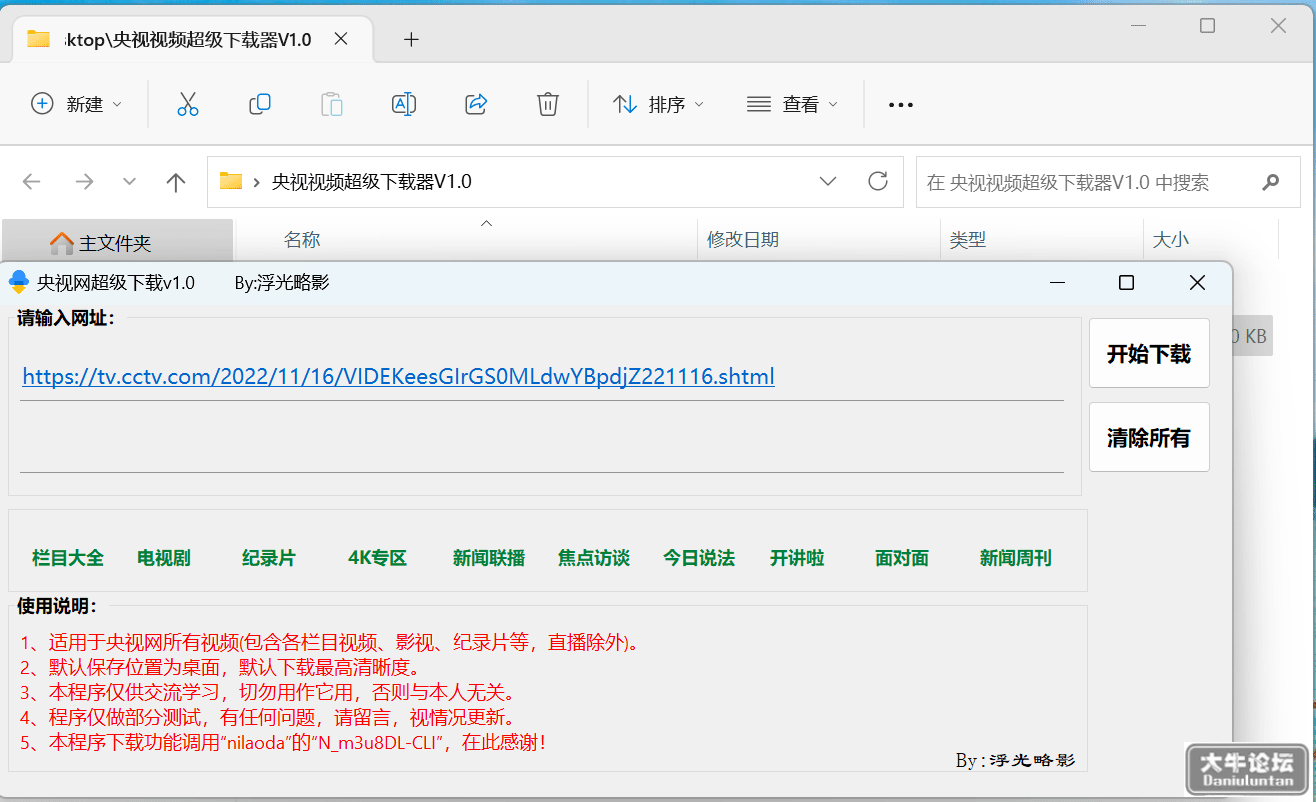
Task: Refresh the Explorer folder view
Action: point(878,181)
